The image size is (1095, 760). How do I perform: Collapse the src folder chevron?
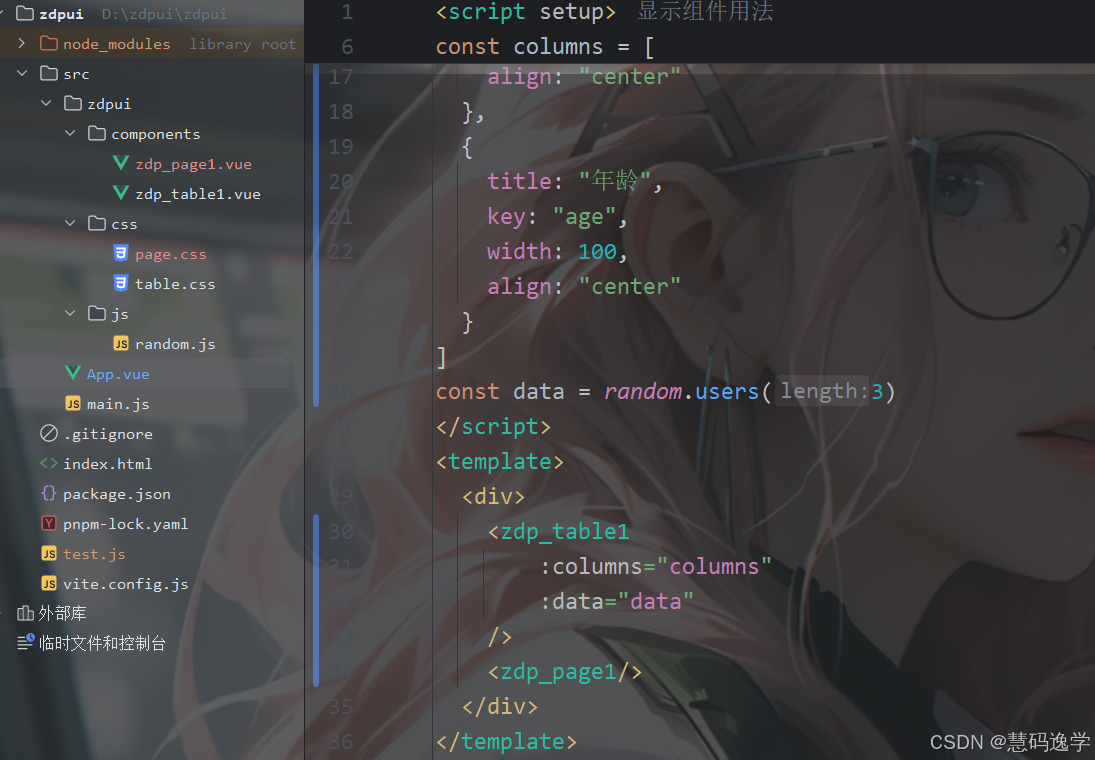[x=22, y=73]
